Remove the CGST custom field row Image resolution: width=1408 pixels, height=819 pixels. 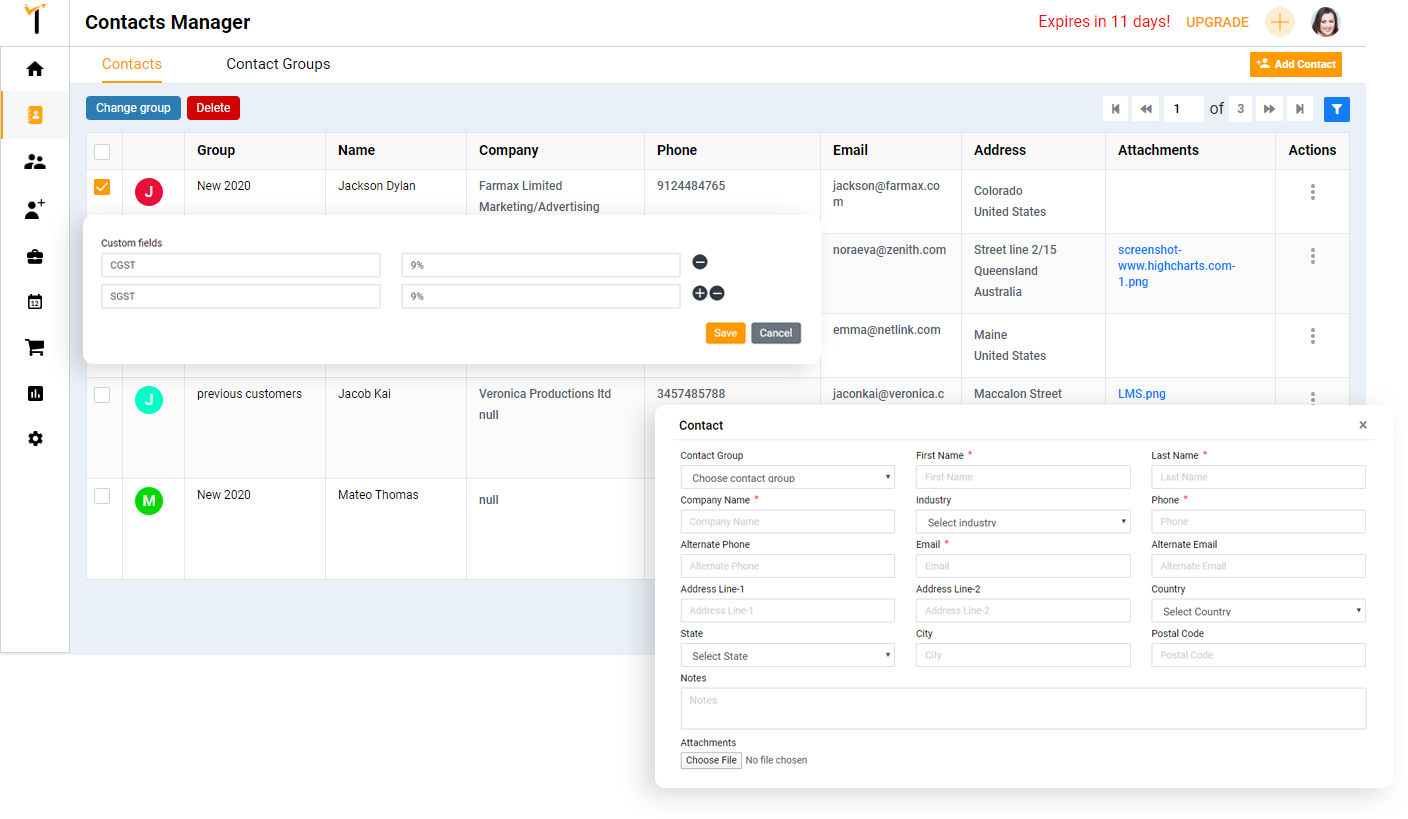[700, 262]
